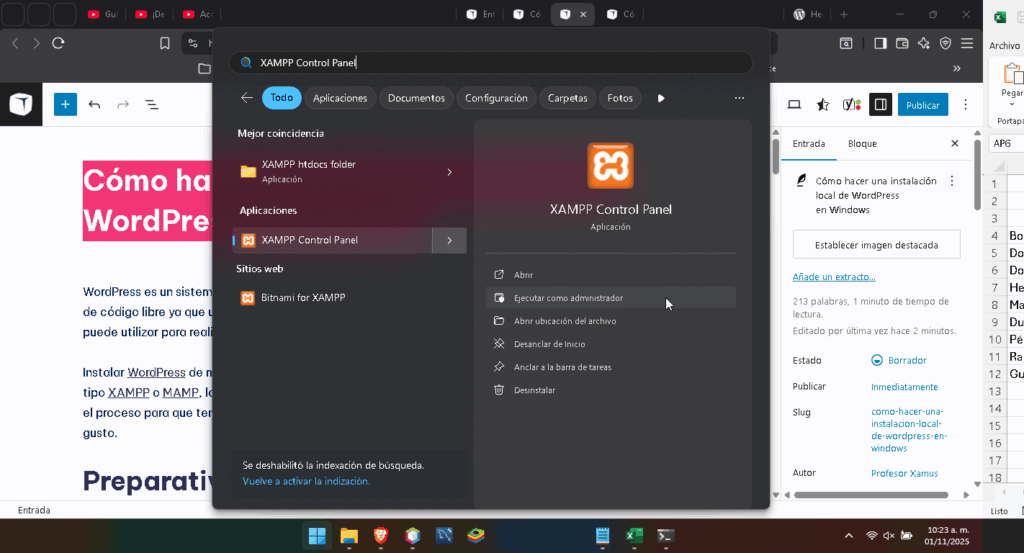Switch to the Configuración search filter
This screenshot has width=1024, height=553.
coord(496,98)
